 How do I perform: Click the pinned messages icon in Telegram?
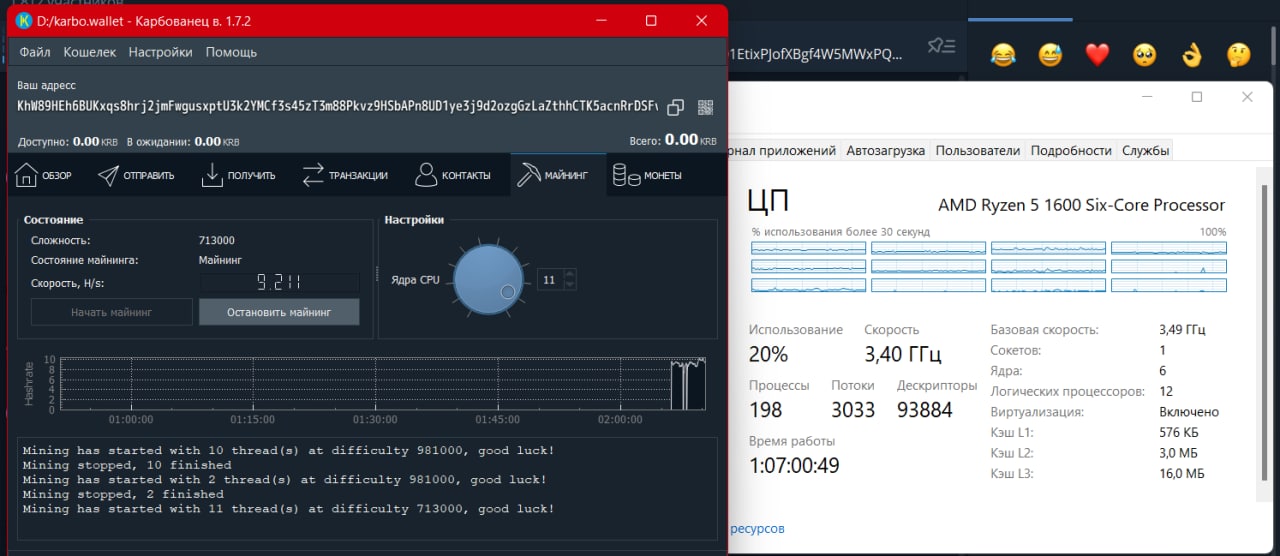(942, 46)
